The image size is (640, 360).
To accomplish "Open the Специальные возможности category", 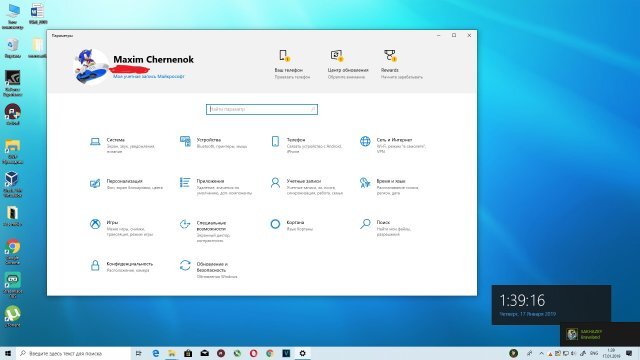I will 205,231.
